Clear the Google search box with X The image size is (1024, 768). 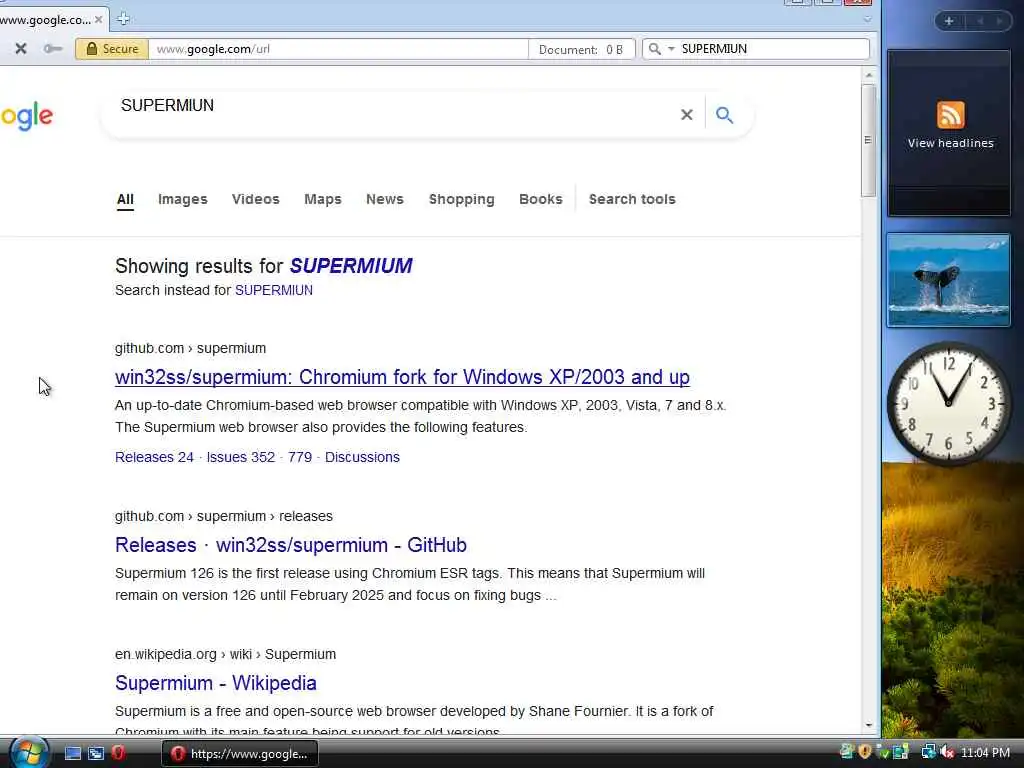tap(686, 115)
